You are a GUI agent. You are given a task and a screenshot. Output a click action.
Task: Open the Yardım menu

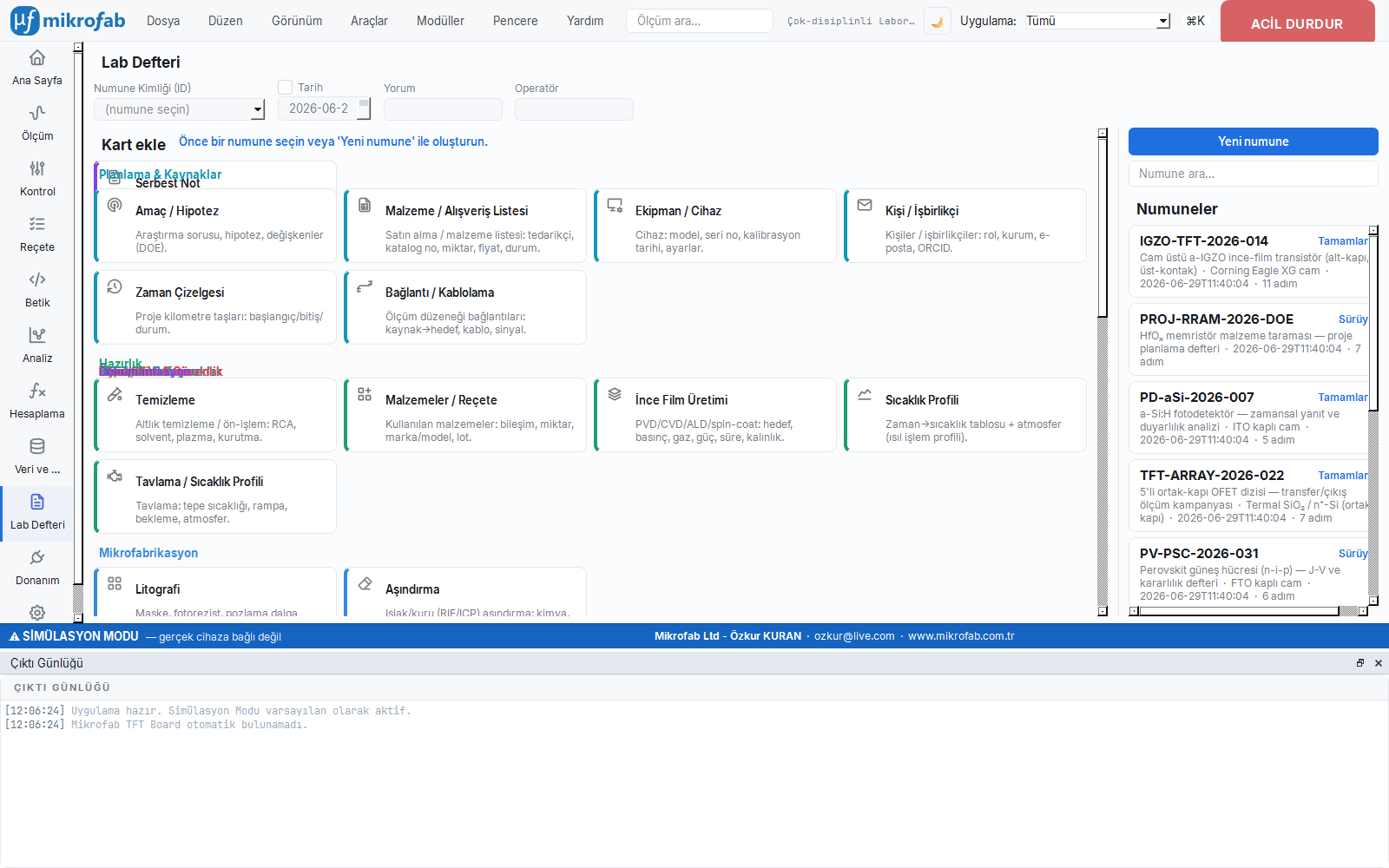coord(585,21)
